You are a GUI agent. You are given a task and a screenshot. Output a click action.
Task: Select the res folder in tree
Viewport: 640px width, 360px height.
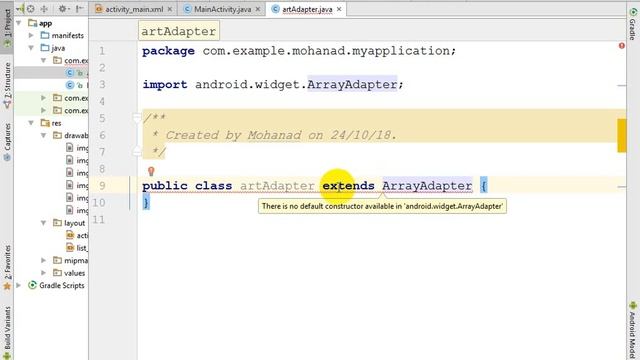pyautogui.click(x=56, y=122)
